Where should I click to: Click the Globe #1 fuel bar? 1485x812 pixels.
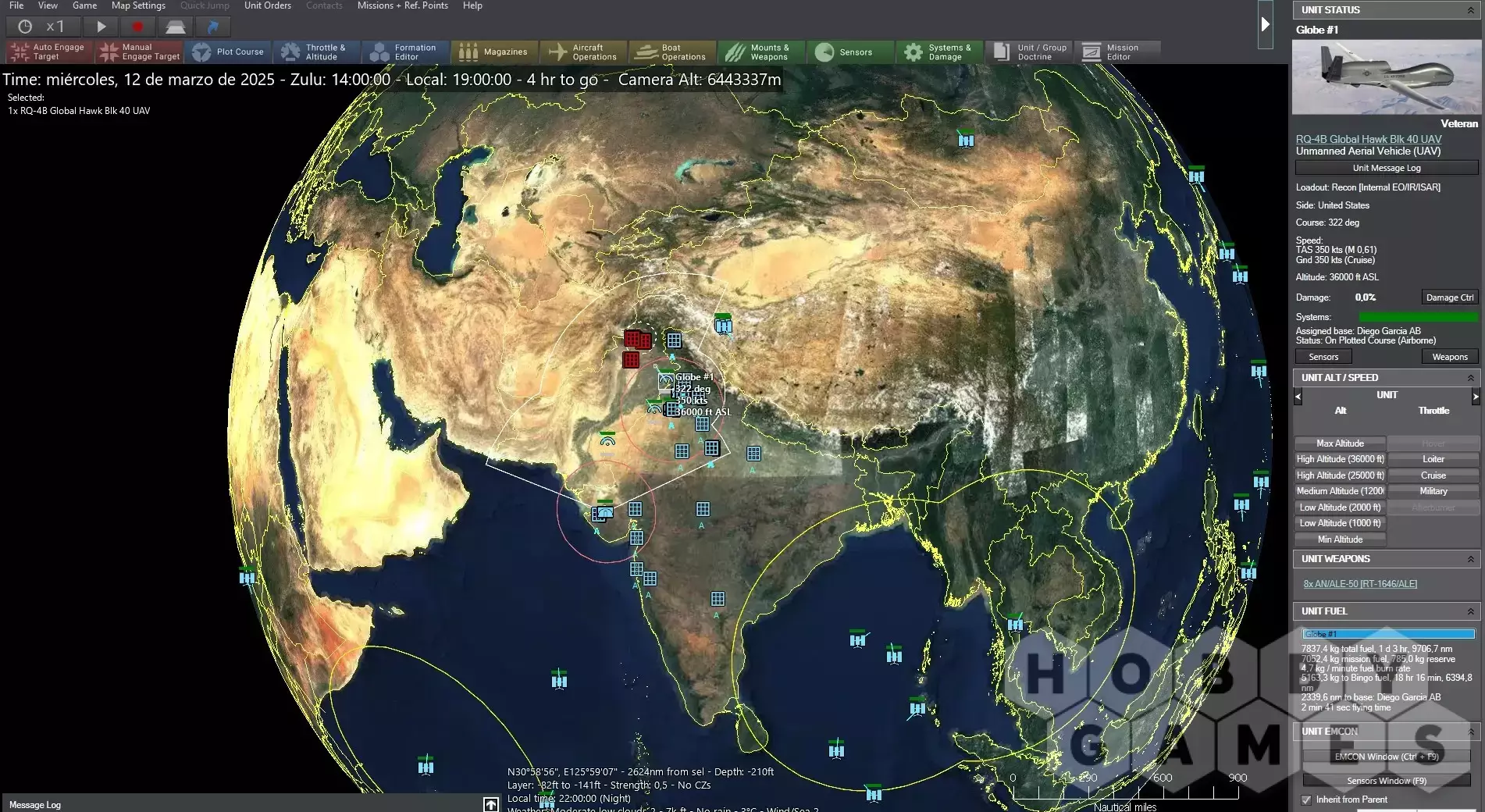[x=1388, y=634]
